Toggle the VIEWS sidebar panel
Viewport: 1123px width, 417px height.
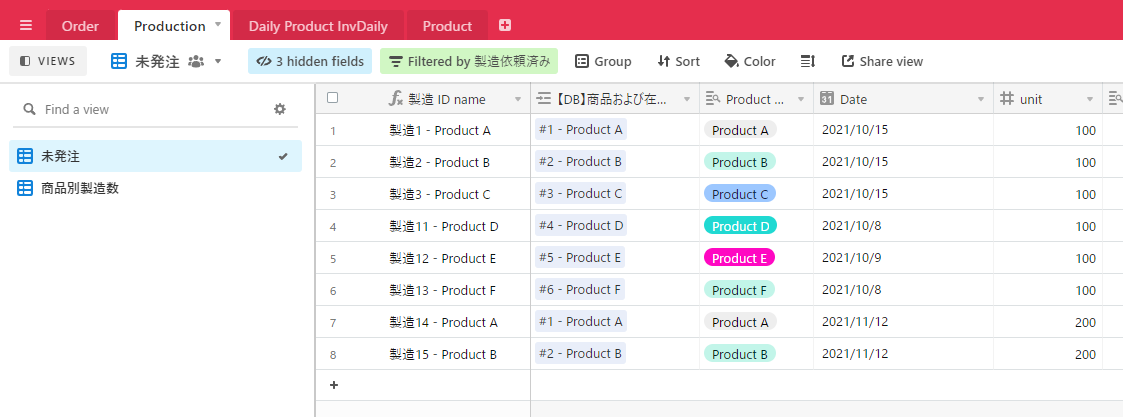[x=48, y=62]
